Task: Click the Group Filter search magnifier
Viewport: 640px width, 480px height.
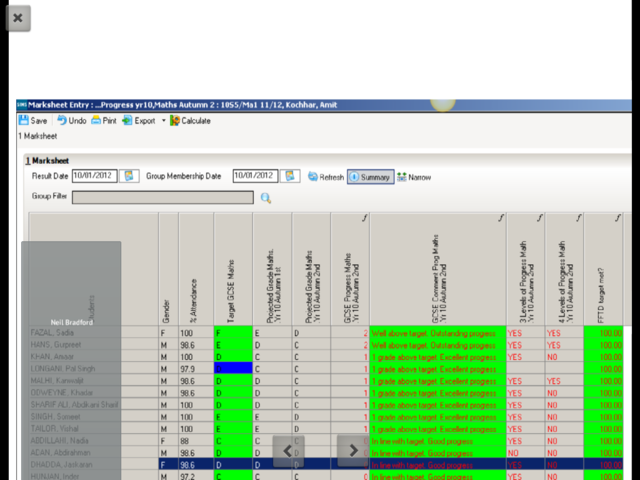Action: 266,198
